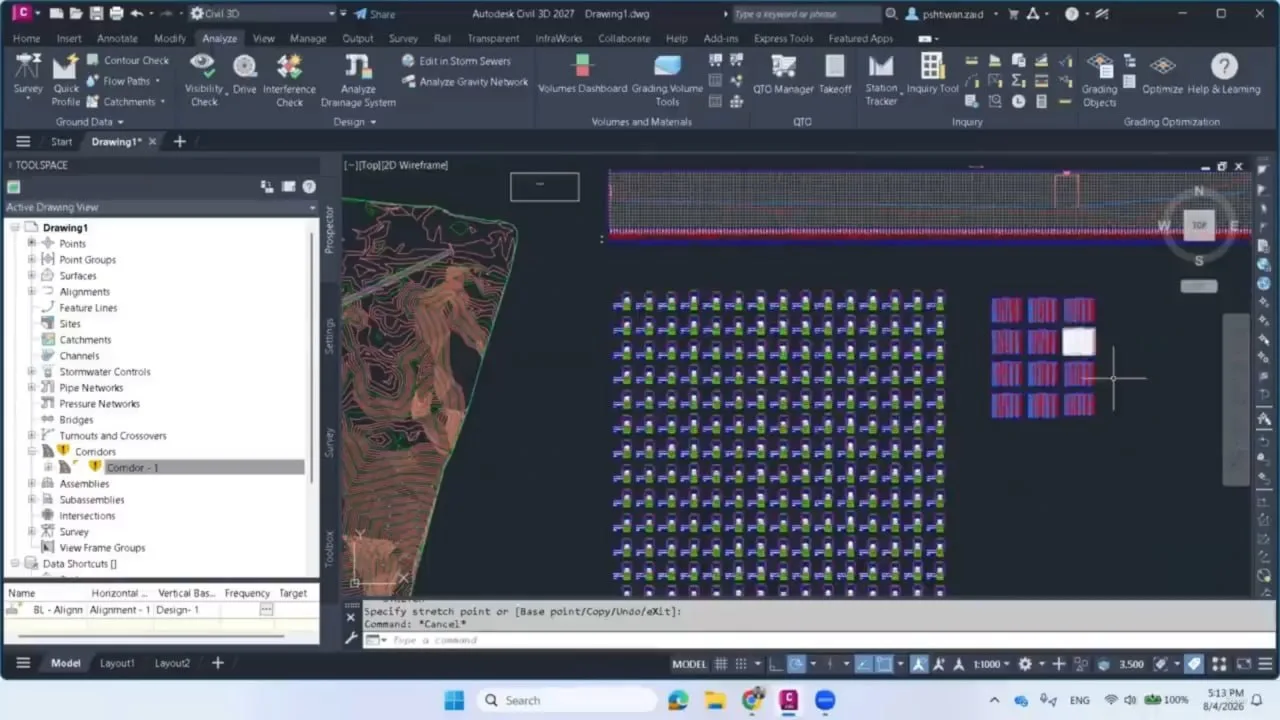Click the Quick Profile tool
Viewport: 1280px width, 720px height.
point(66,80)
